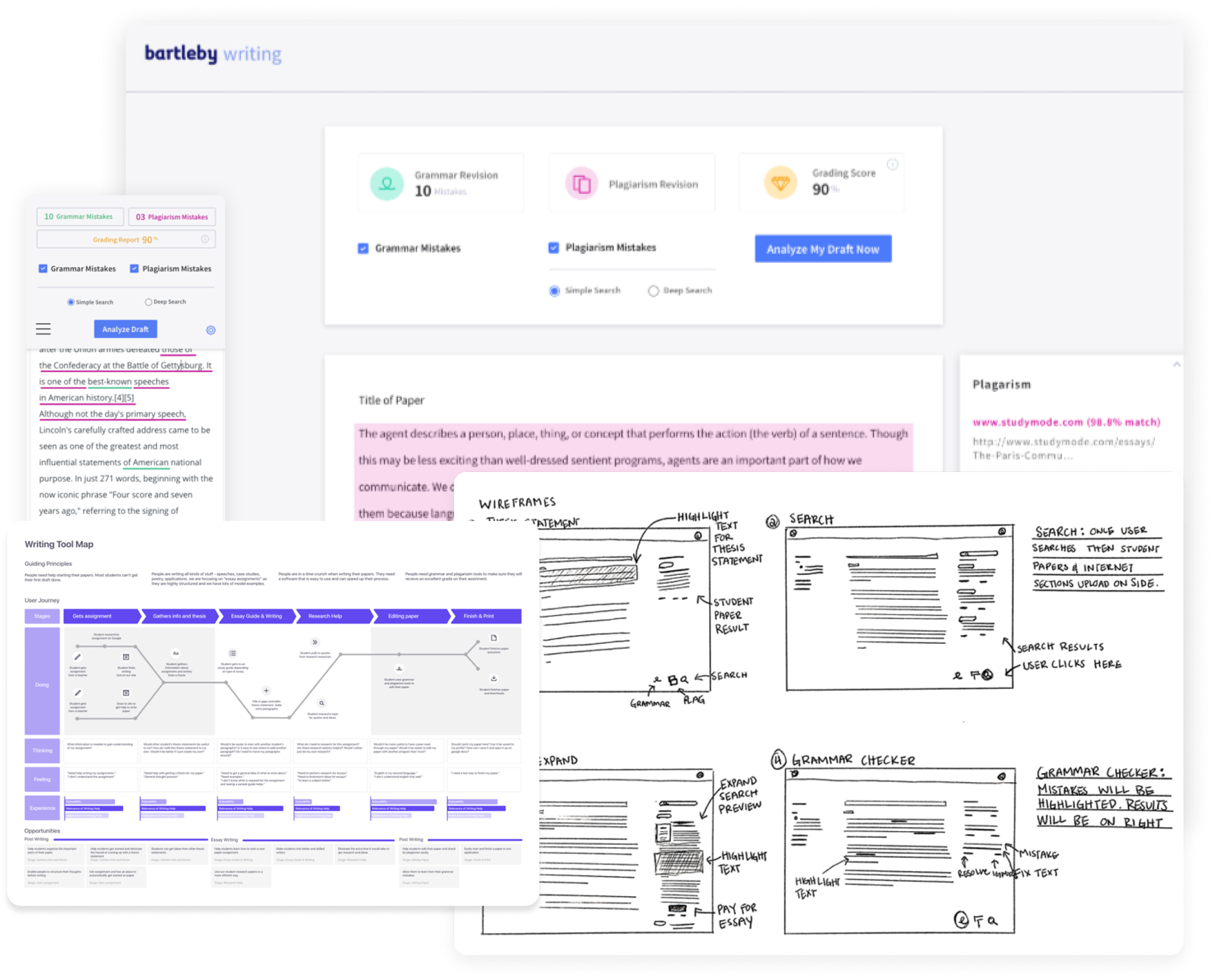
Task: Click the studymode essay URL text
Action: 1064,448
